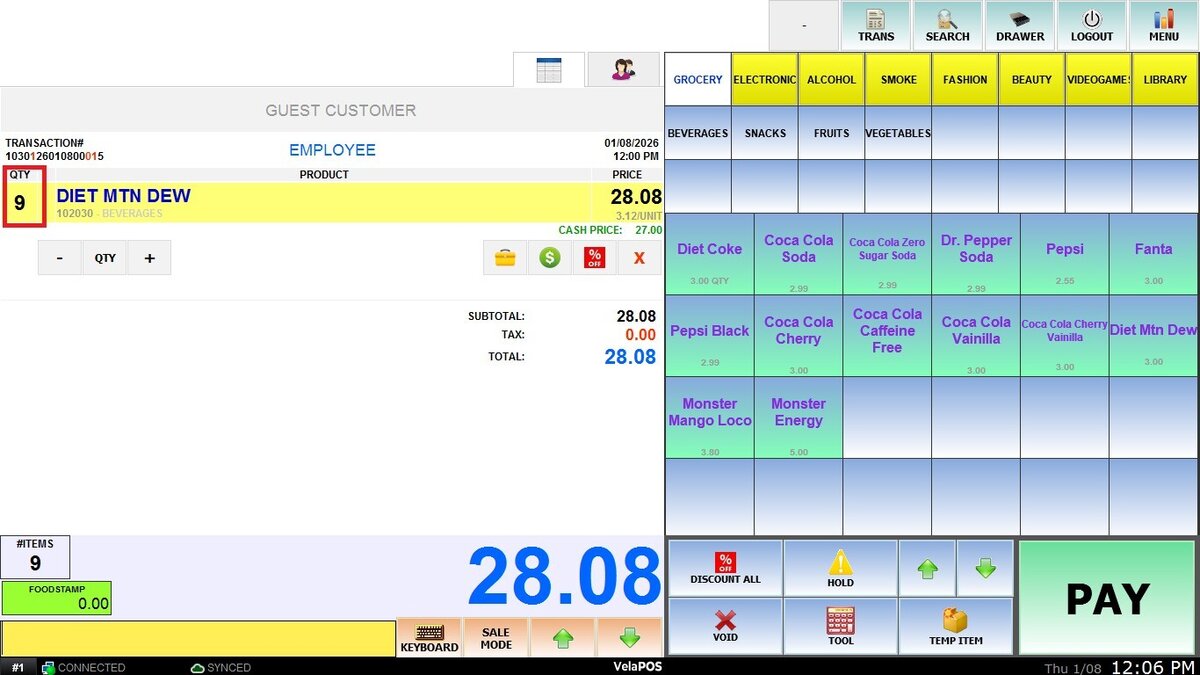
Task: Open the VEGETABLES subcategory
Action: point(898,133)
